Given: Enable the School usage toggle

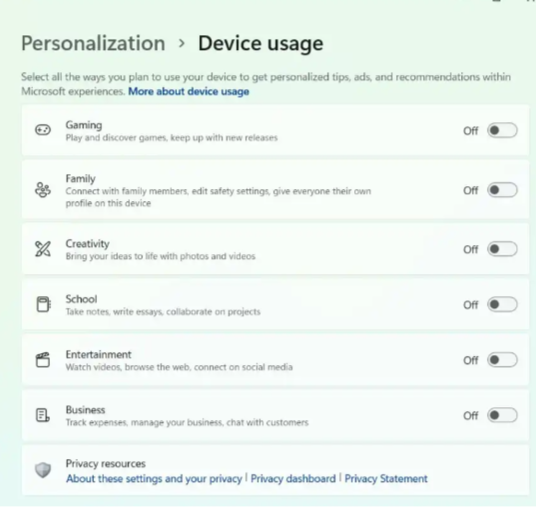Looking at the screenshot, I should point(502,305).
